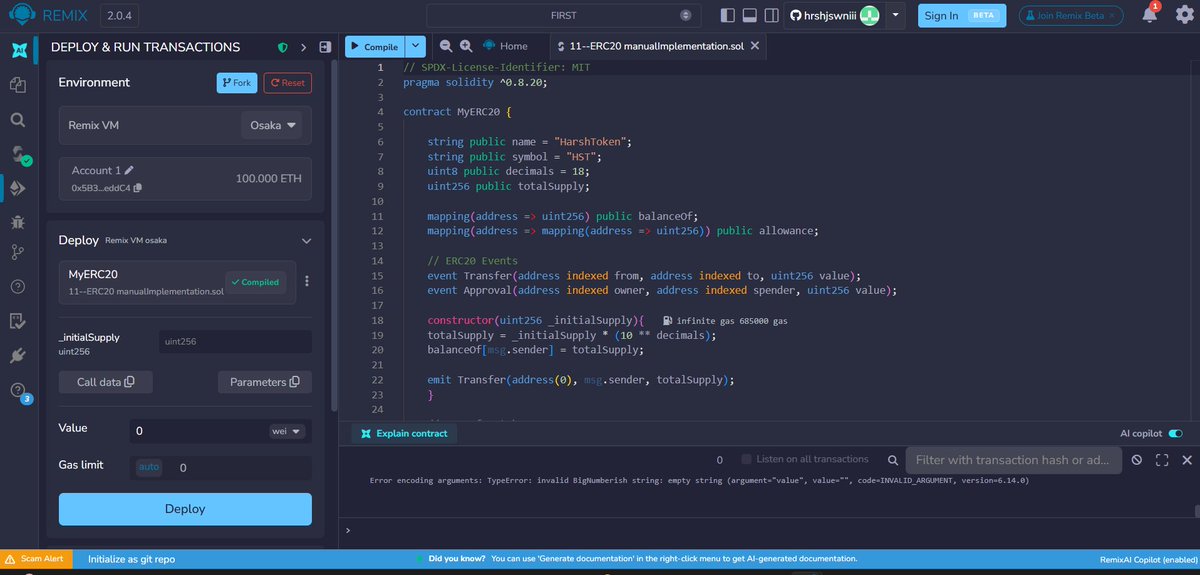
Task: Close the terminal panel X
Action: point(1187,460)
